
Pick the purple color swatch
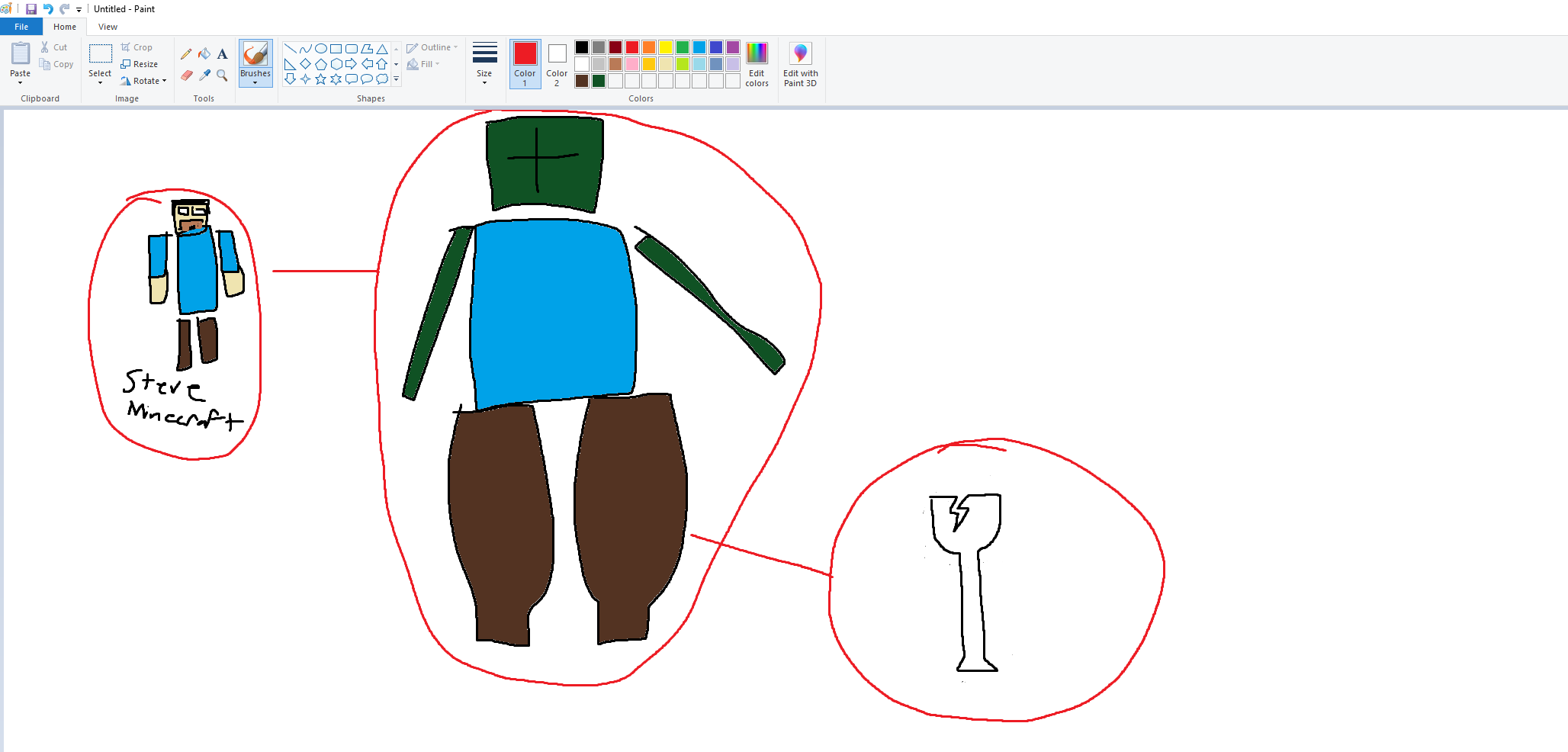click(x=733, y=47)
